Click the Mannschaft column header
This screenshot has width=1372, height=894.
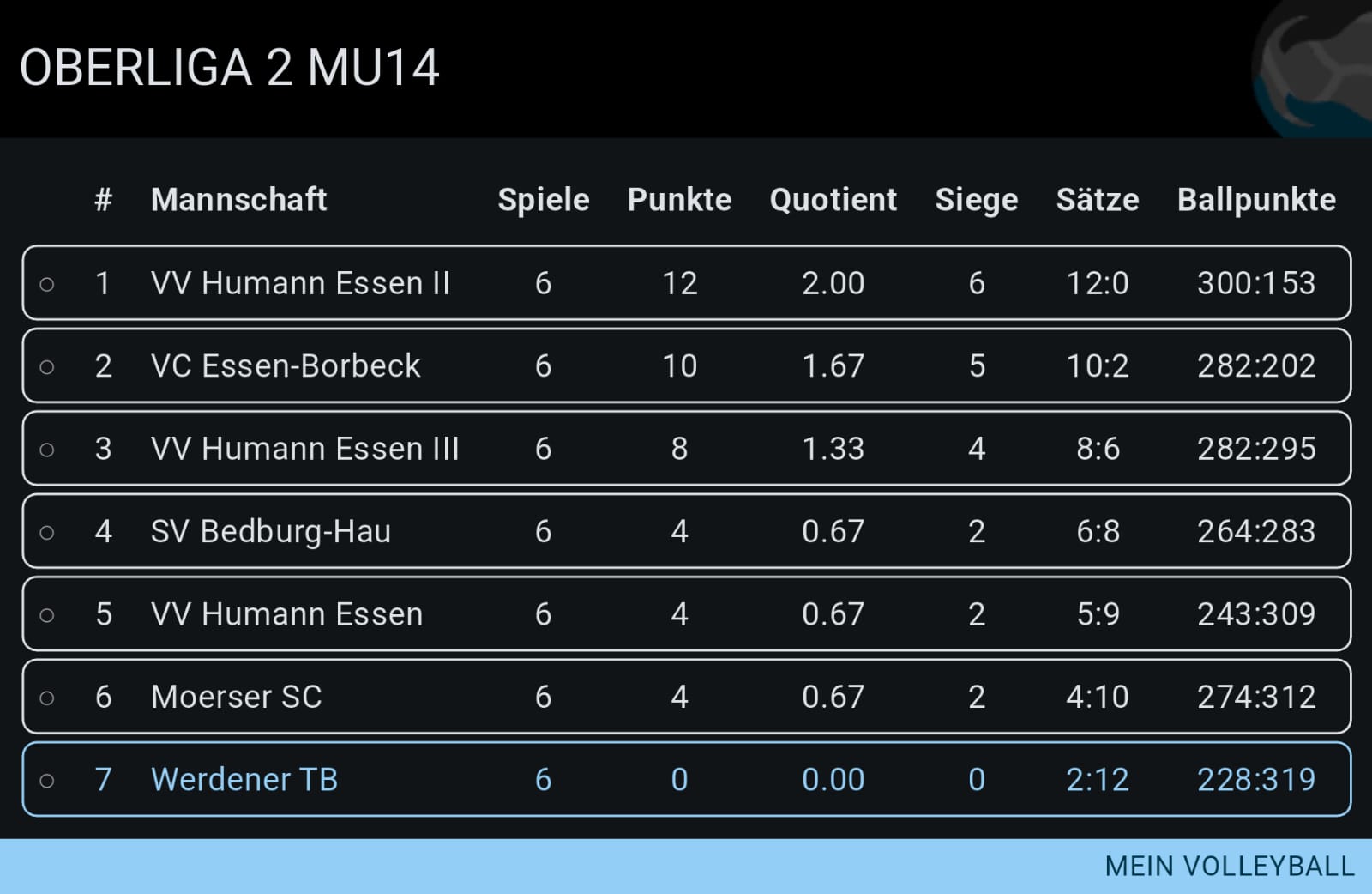(238, 200)
